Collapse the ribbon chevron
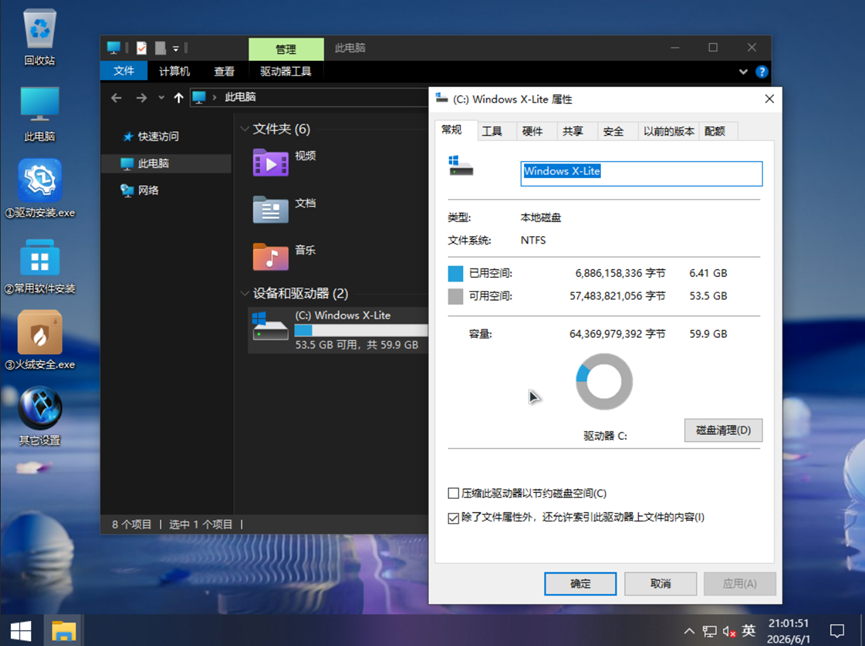 (743, 72)
